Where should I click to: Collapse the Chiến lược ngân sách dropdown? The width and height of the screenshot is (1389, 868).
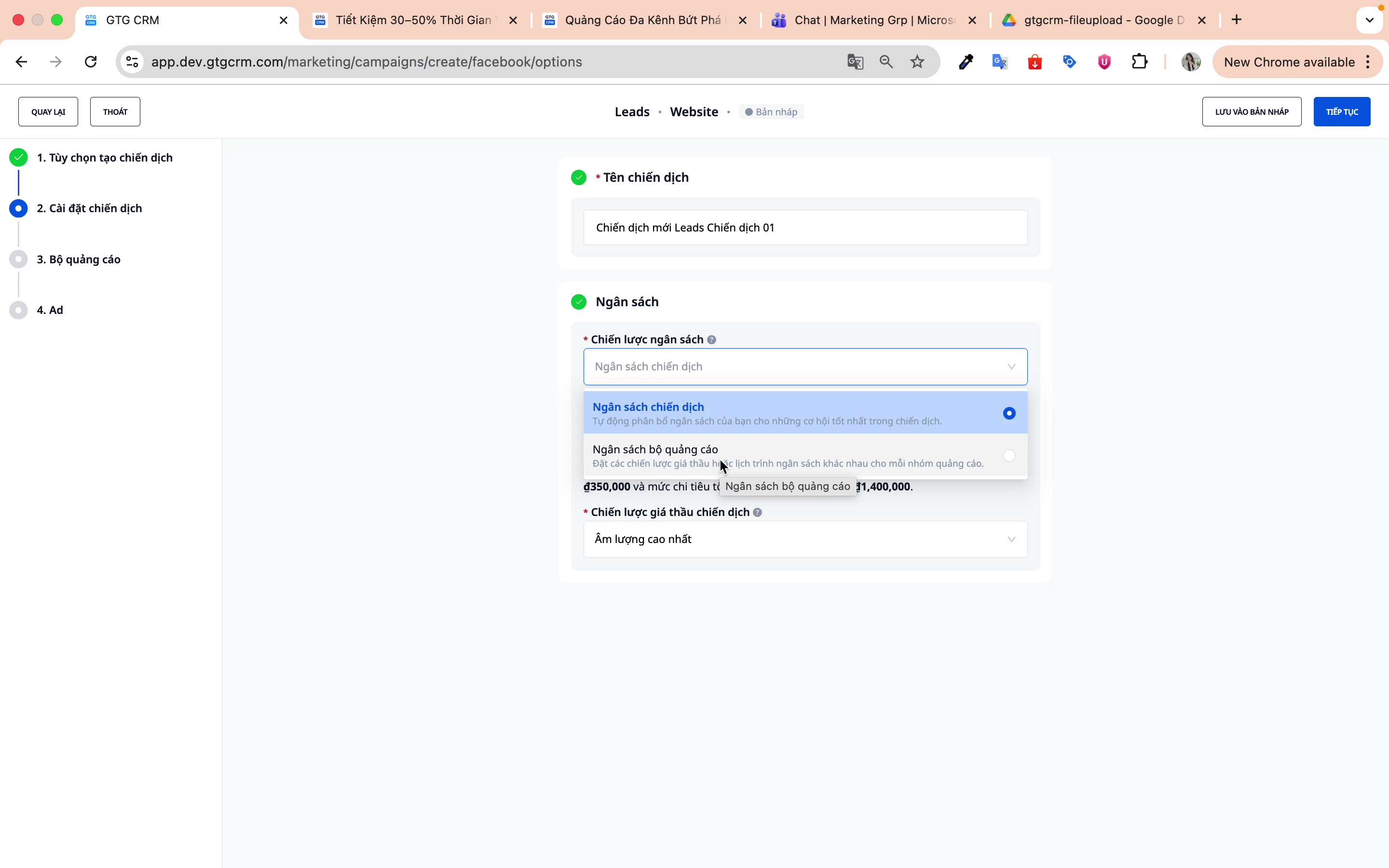click(1011, 367)
